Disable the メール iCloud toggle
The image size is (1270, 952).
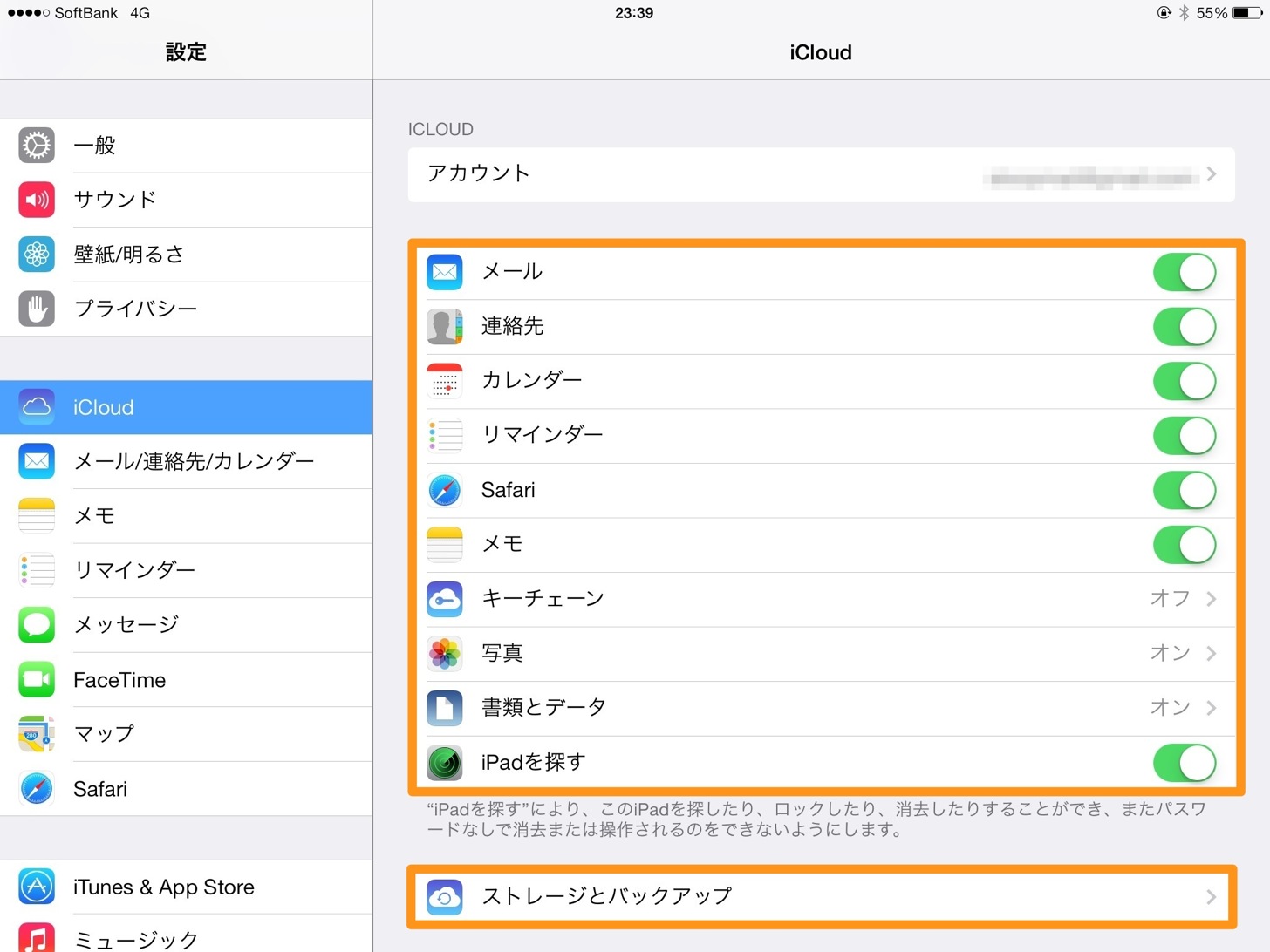tap(1185, 272)
